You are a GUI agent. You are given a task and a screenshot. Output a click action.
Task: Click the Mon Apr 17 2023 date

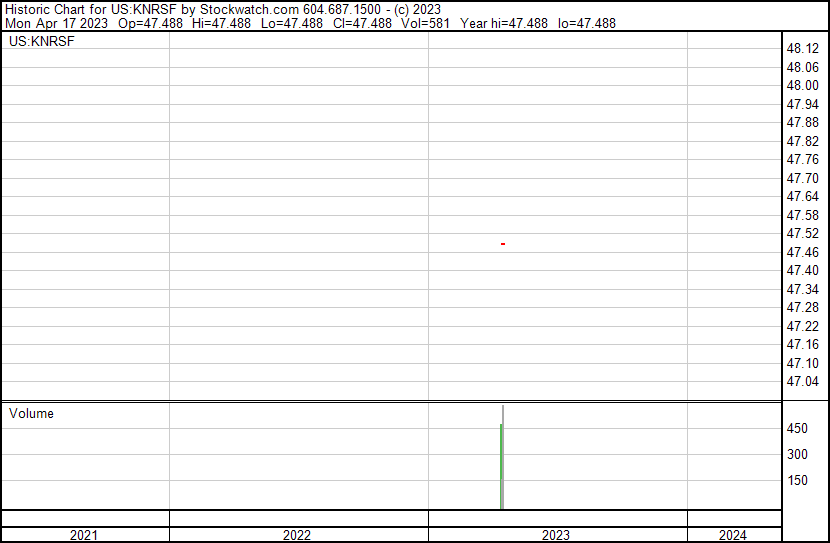pos(56,23)
